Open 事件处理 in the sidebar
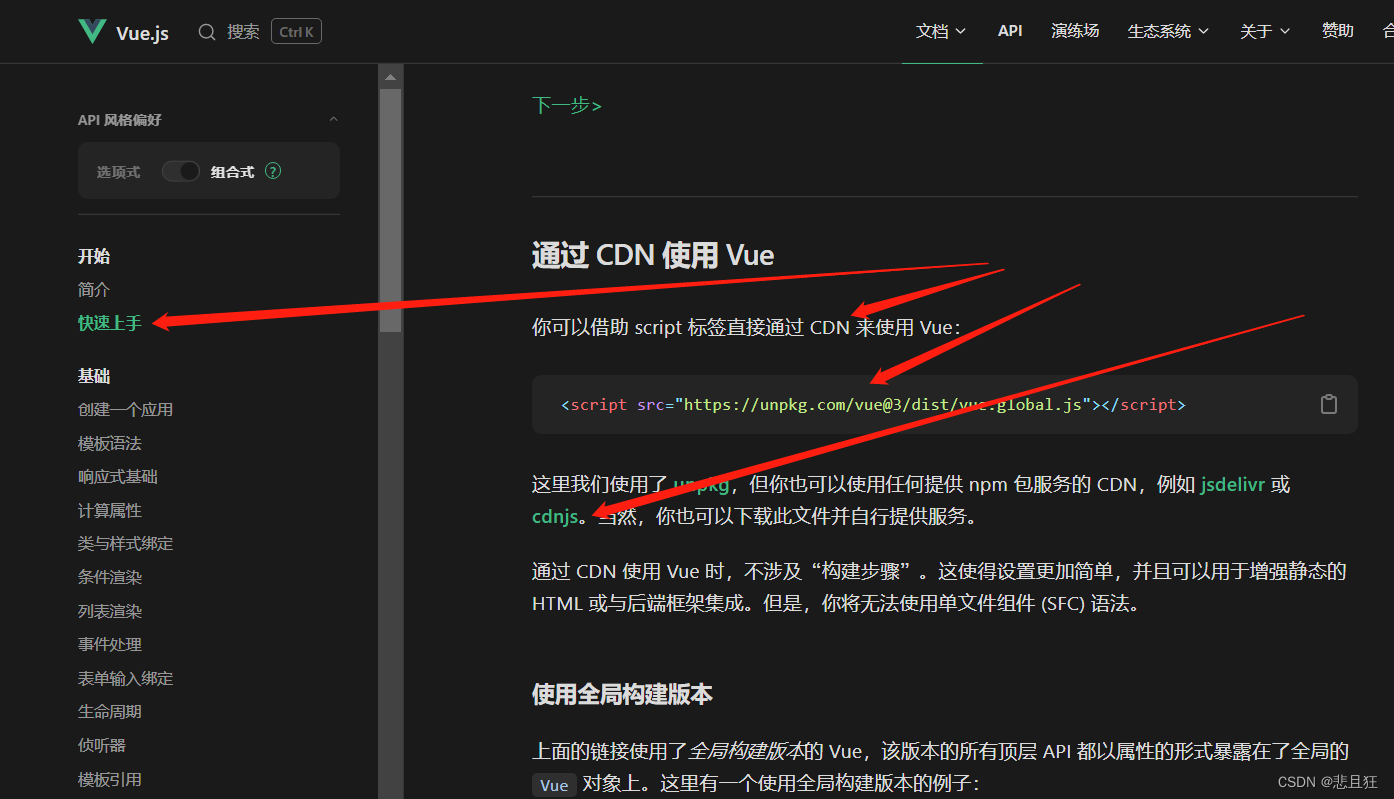 (x=110, y=645)
